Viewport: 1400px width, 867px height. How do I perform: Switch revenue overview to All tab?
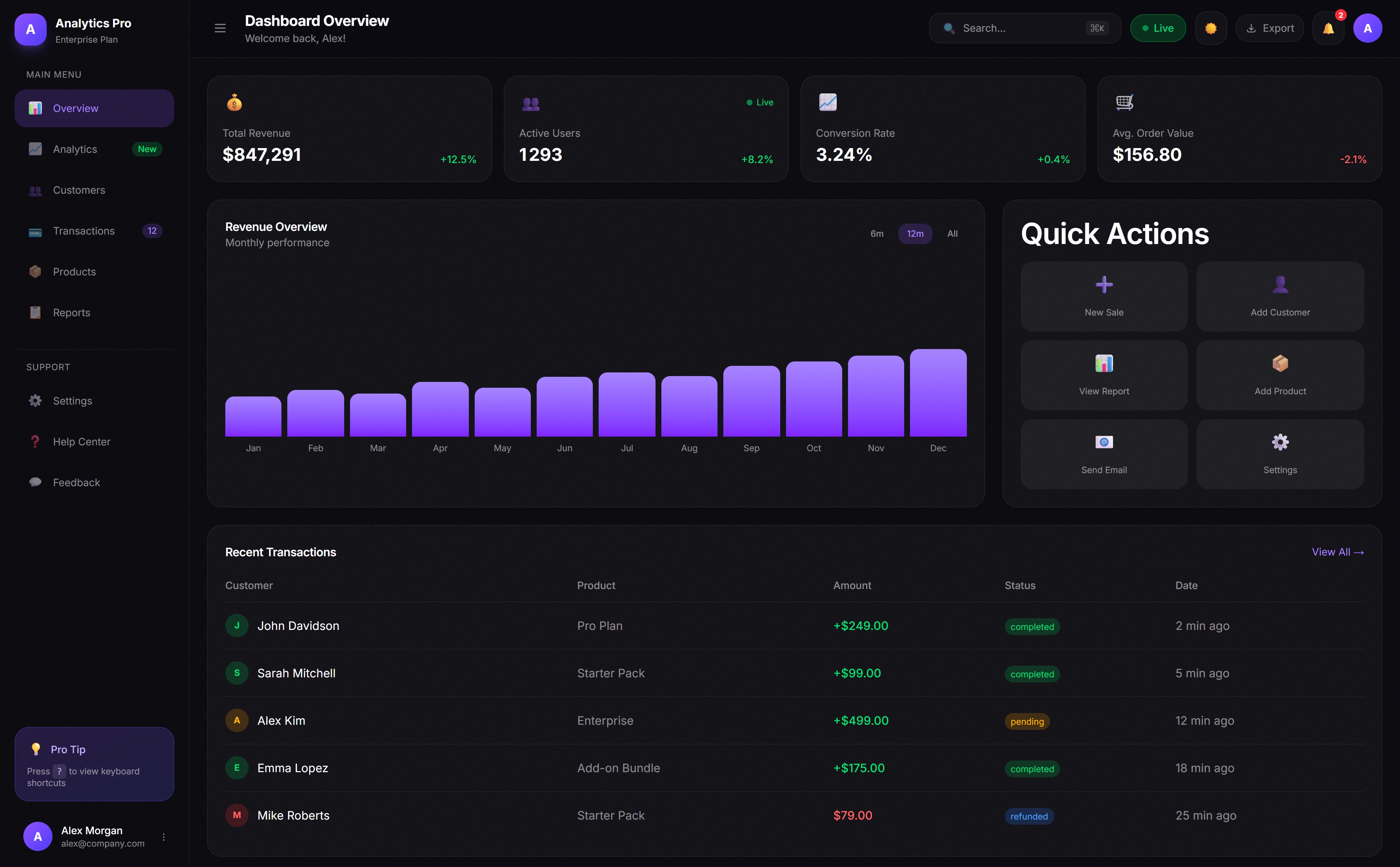[952, 233]
